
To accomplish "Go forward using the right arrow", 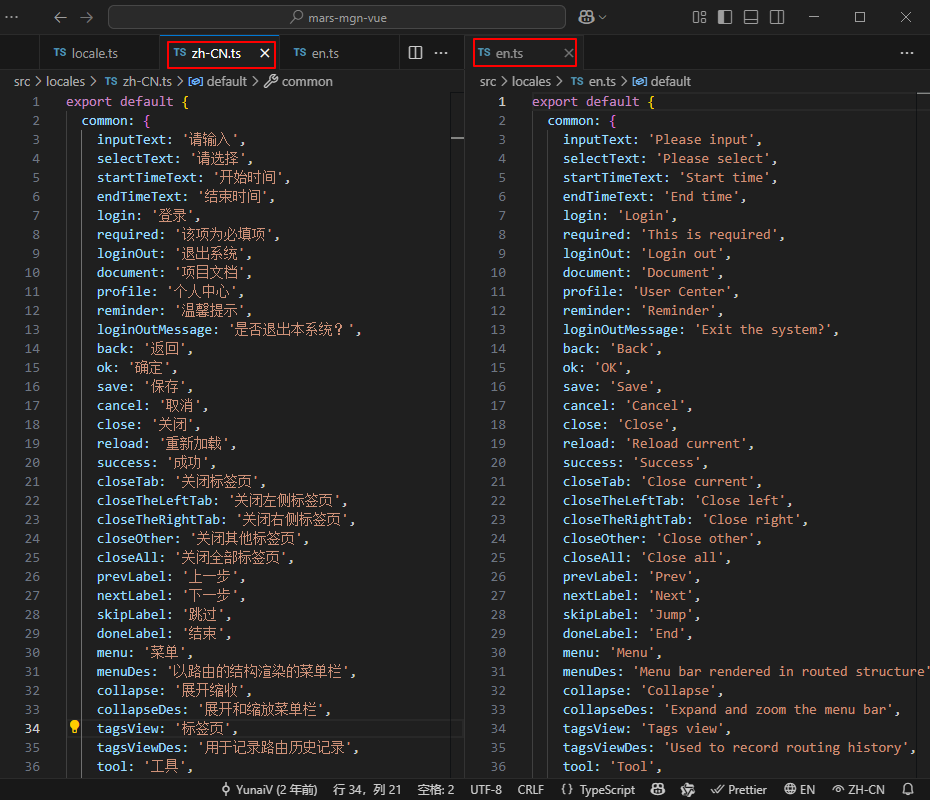I will [87, 17].
